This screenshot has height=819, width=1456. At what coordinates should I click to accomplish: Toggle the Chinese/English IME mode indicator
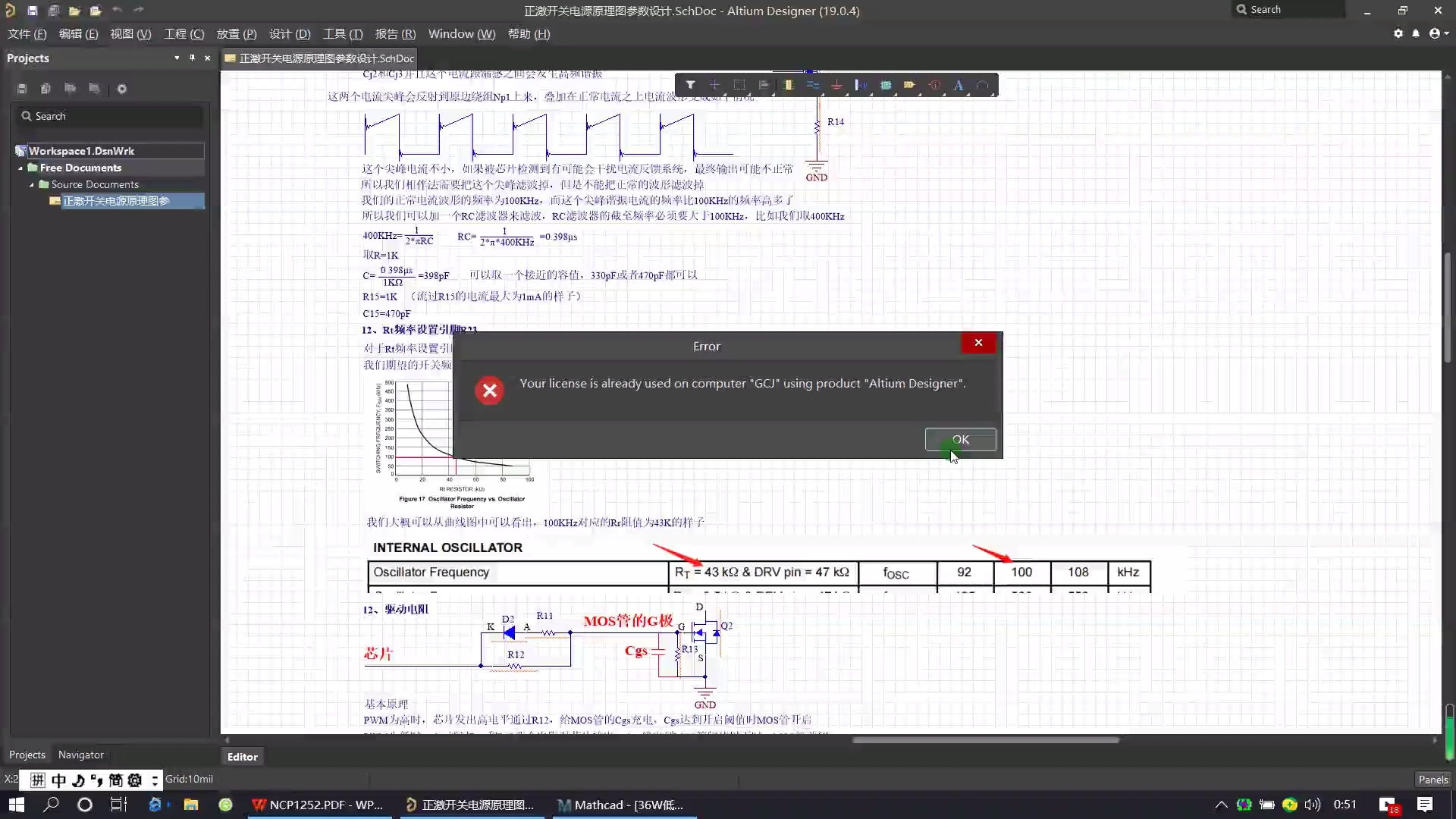point(58,780)
